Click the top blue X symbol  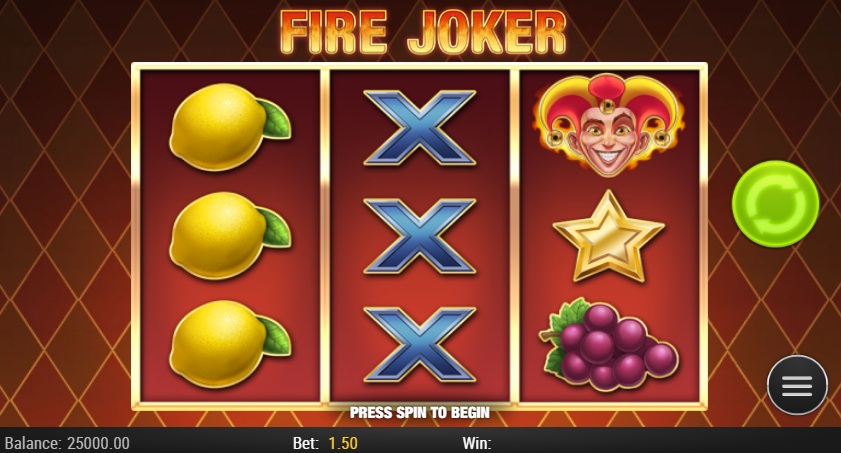coord(419,128)
